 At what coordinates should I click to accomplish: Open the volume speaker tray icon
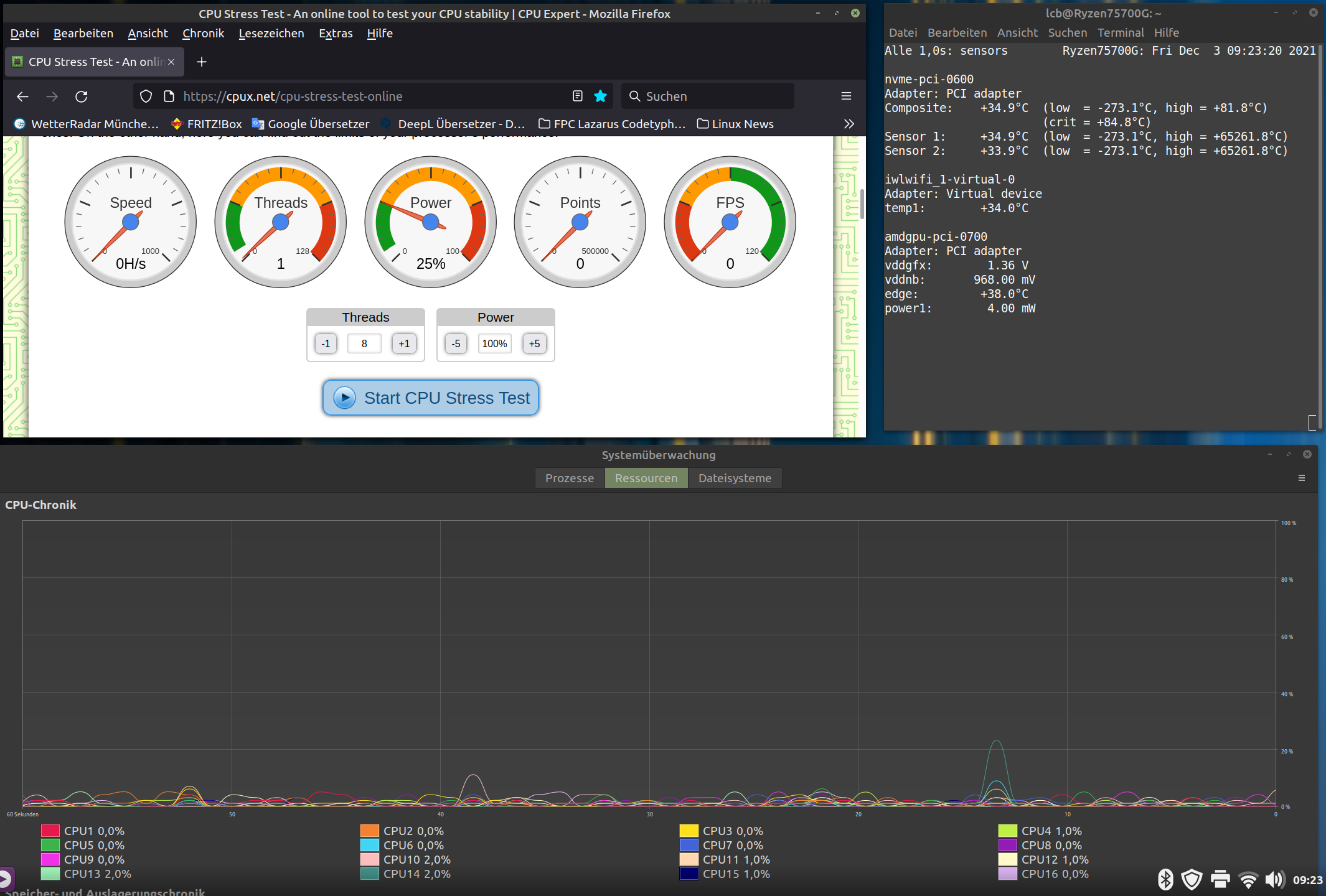click(x=1274, y=879)
